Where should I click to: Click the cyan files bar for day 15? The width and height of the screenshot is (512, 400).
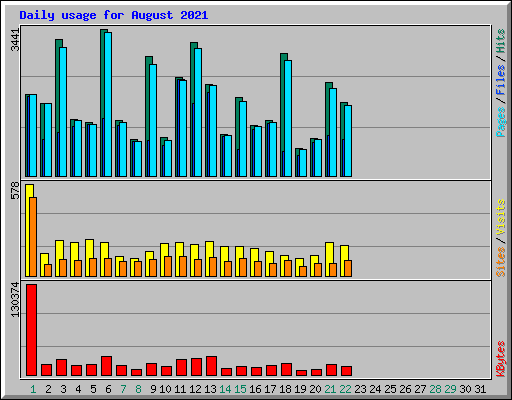coord(243,139)
